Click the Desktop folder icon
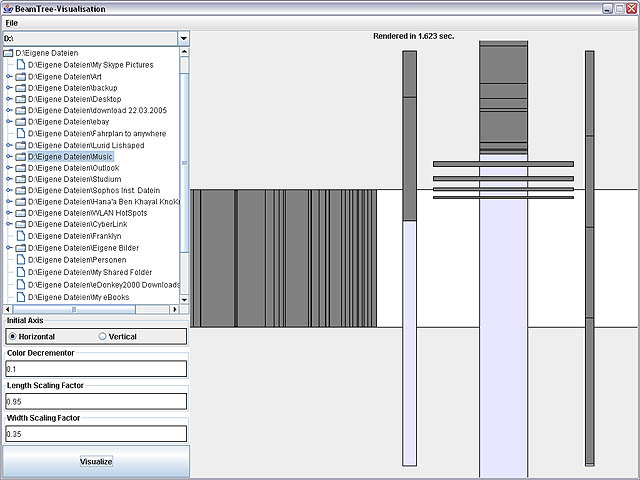 20,99
